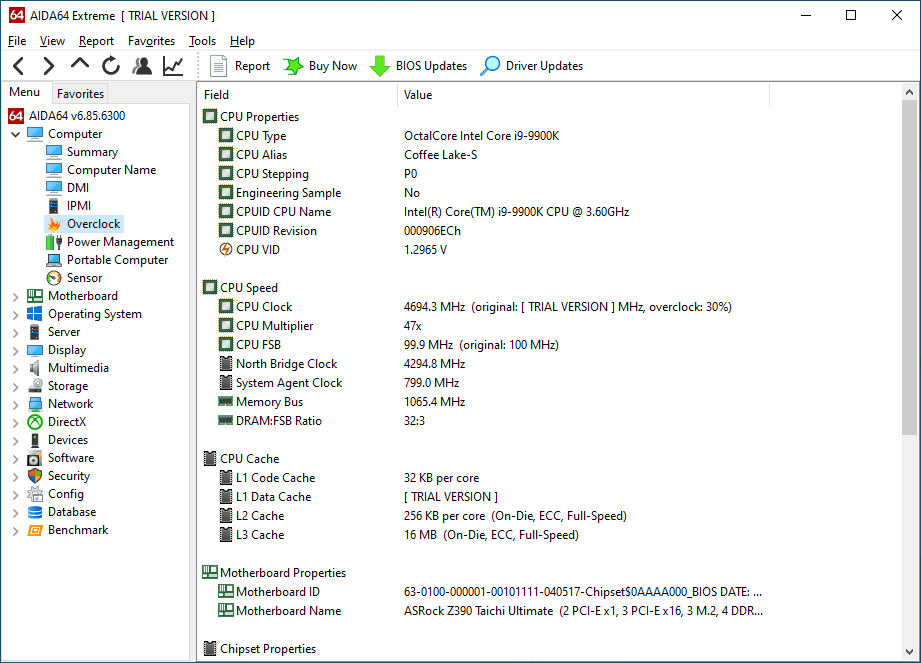Image resolution: width=921 pixels, height=663 pixels.
Task: Select the Sensor tree item
Action: tap(85, 278)
